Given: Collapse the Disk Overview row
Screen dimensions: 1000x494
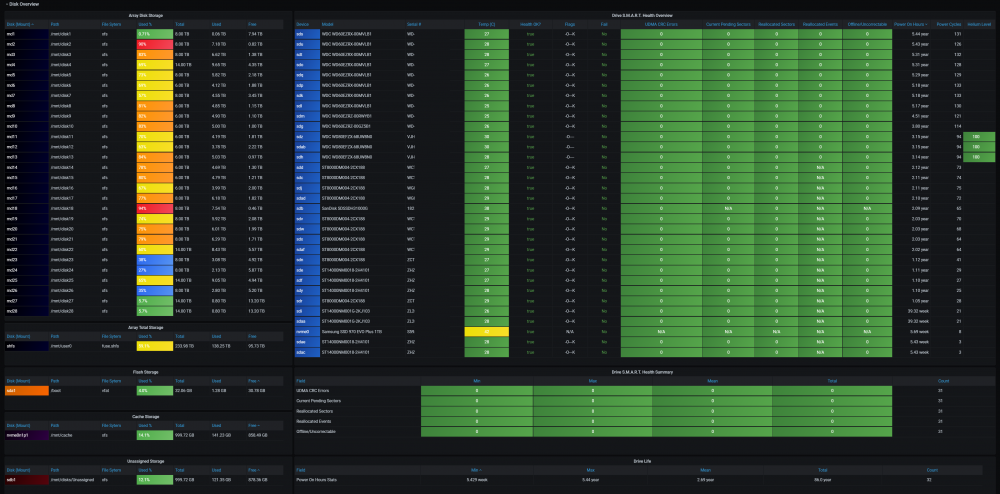Looking at the screenshot, I should click(22, 4).
